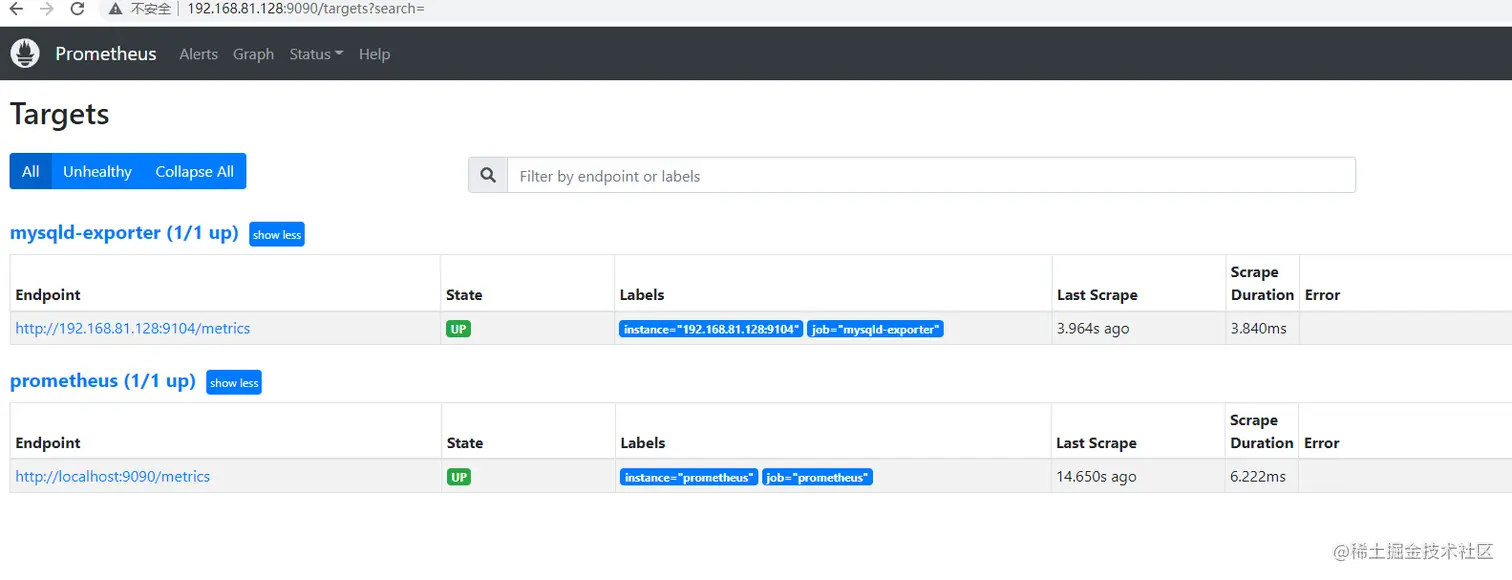Click the Labels header in the mysqld-exporter table
This screenshot has width=1512, height=580.
(x=642, y=295)
